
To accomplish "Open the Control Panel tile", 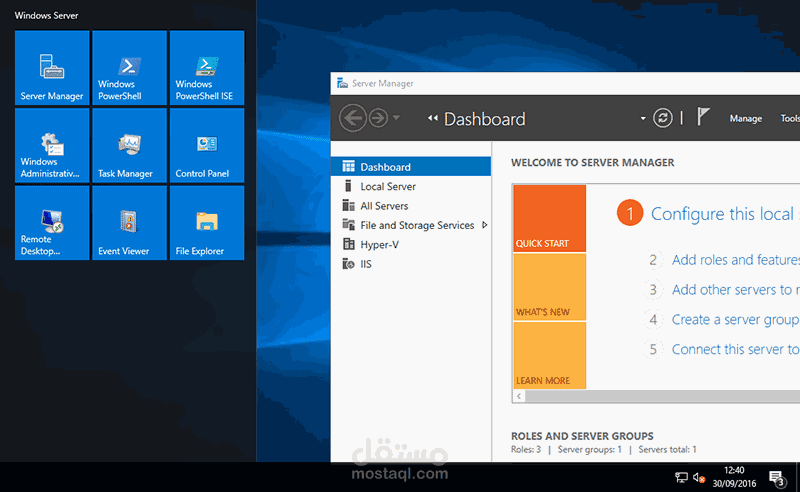I will pyautogui.click(x=207, y=145).
